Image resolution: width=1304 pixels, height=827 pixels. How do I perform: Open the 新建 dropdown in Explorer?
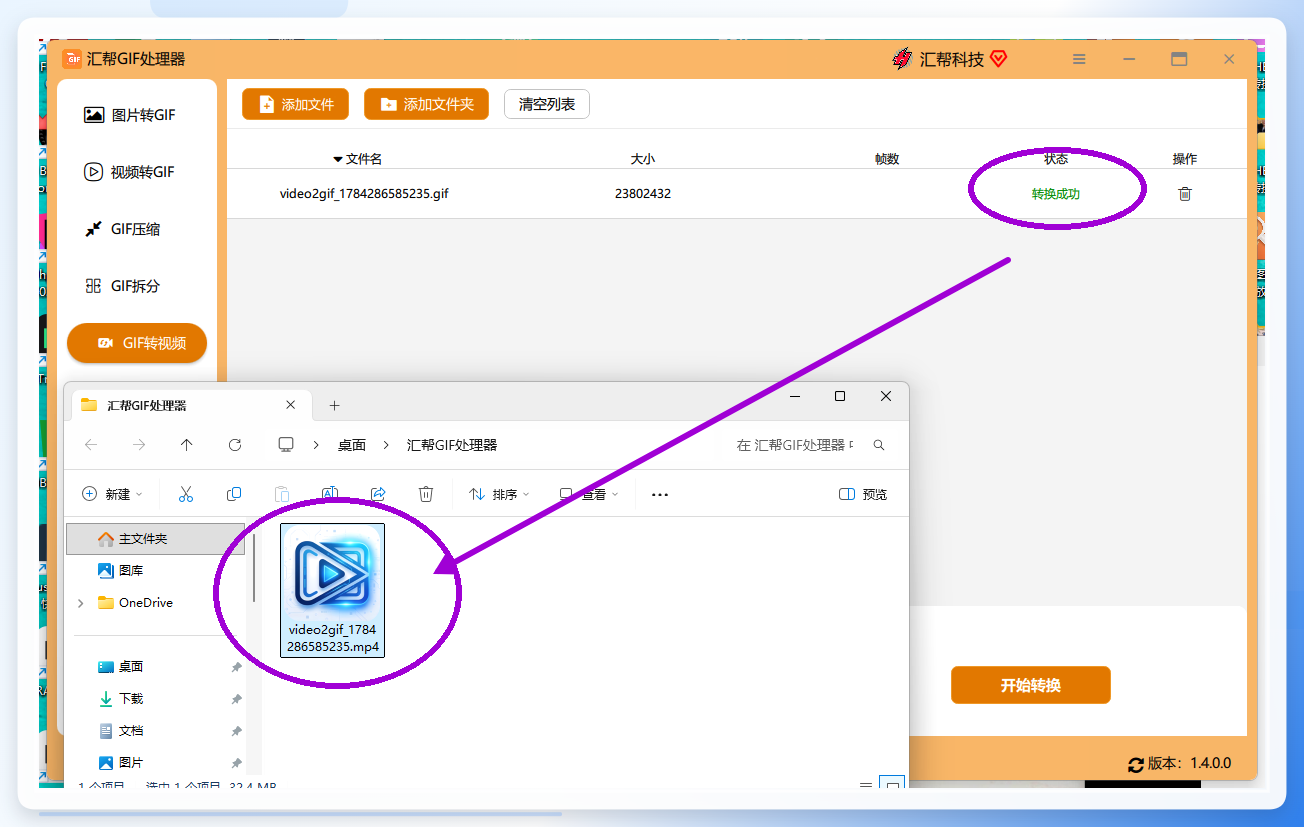(112, 494)
